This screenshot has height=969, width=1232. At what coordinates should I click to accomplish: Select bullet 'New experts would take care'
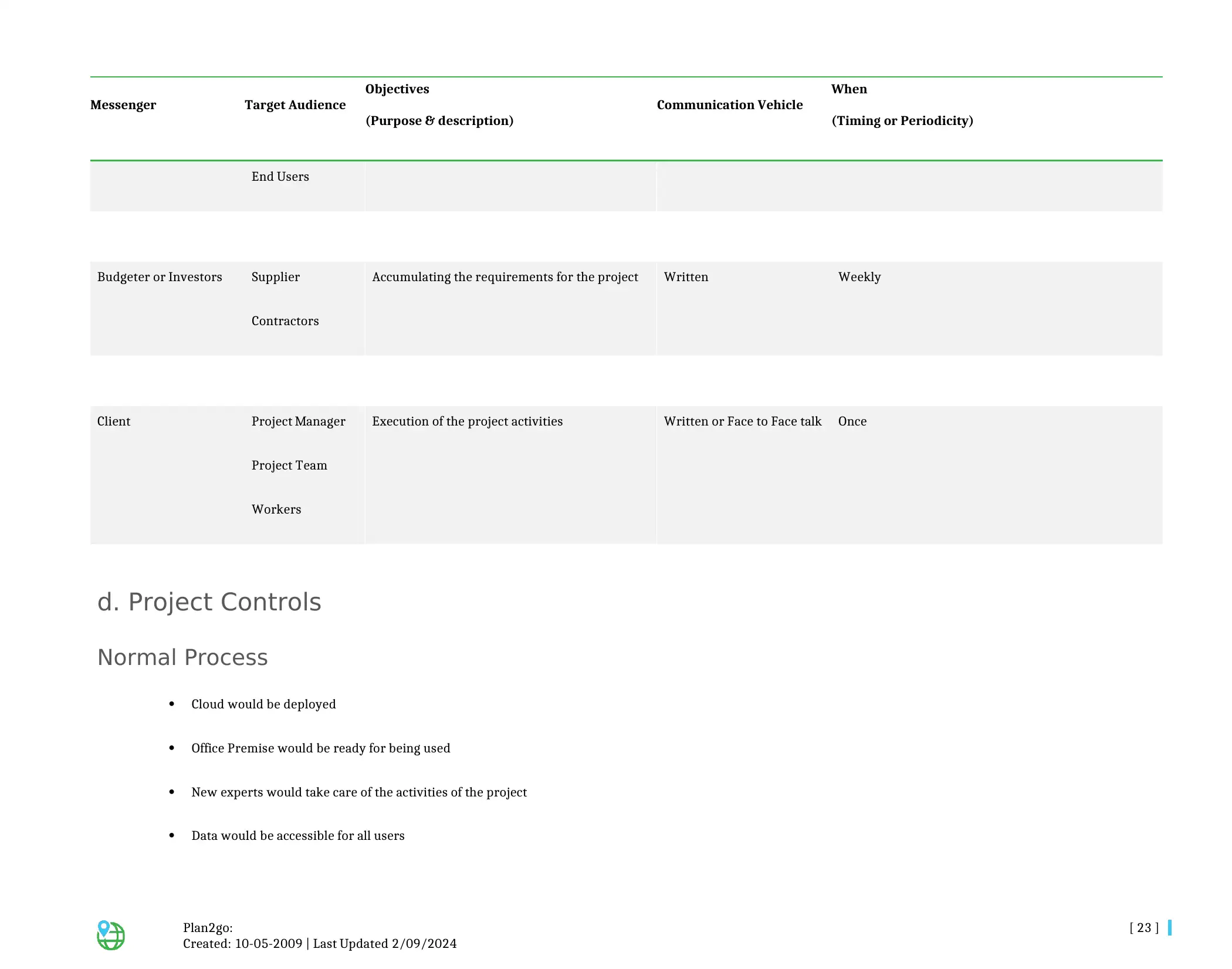tap(359, 792)
